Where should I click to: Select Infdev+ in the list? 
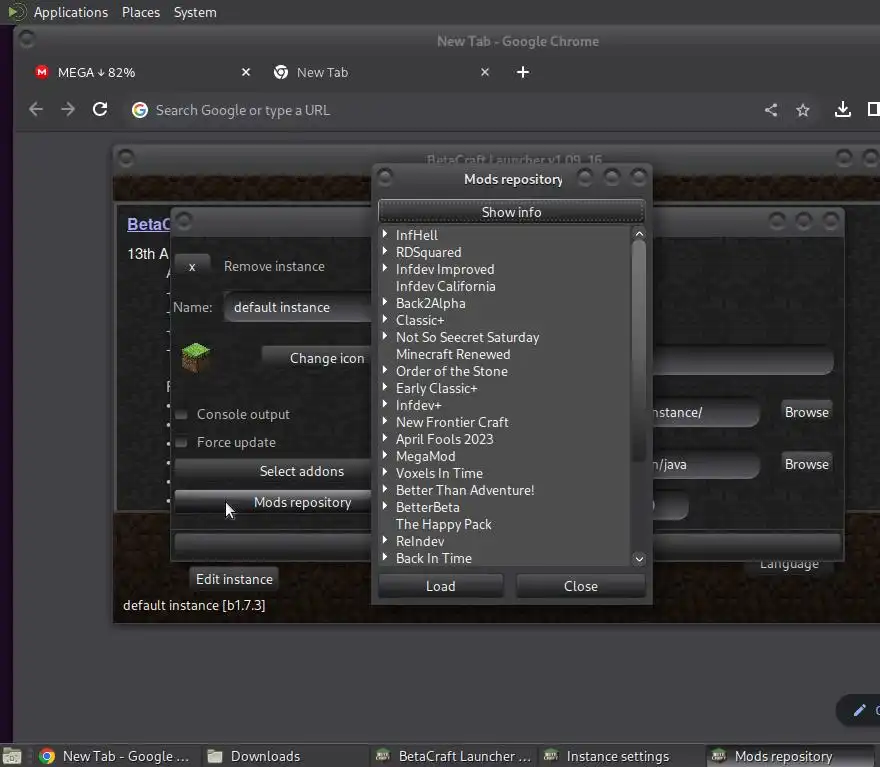(419, 405)
